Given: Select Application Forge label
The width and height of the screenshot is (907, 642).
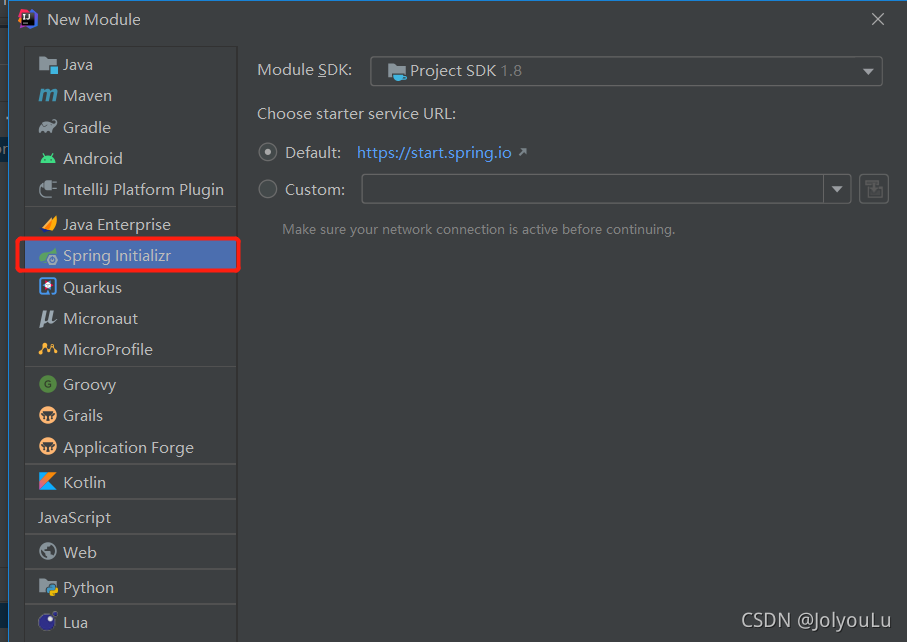Looking at the screenshot, I should tap(128, 448).
